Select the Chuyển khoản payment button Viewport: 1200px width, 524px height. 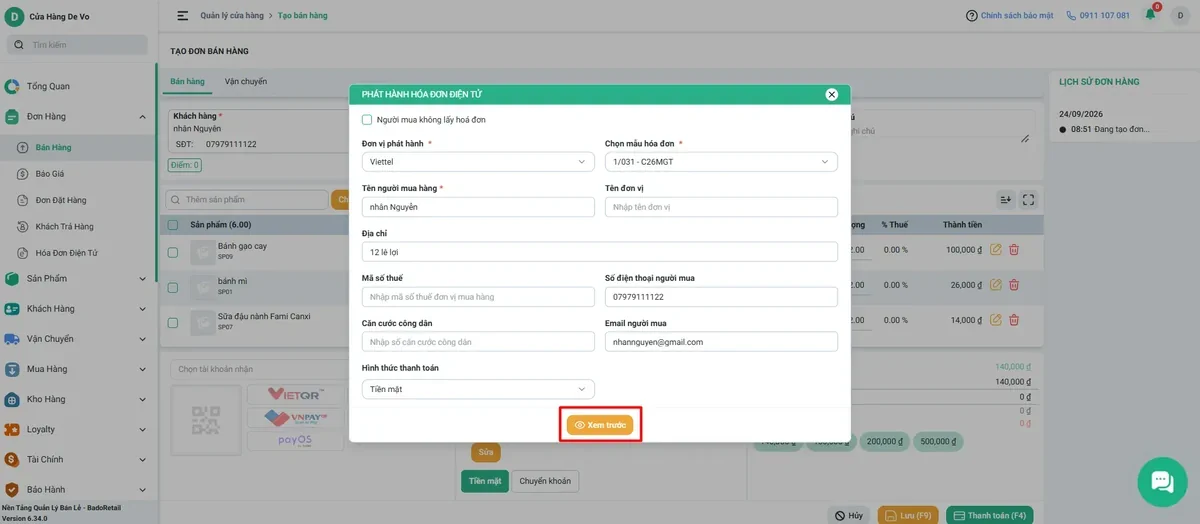[545, 481]
